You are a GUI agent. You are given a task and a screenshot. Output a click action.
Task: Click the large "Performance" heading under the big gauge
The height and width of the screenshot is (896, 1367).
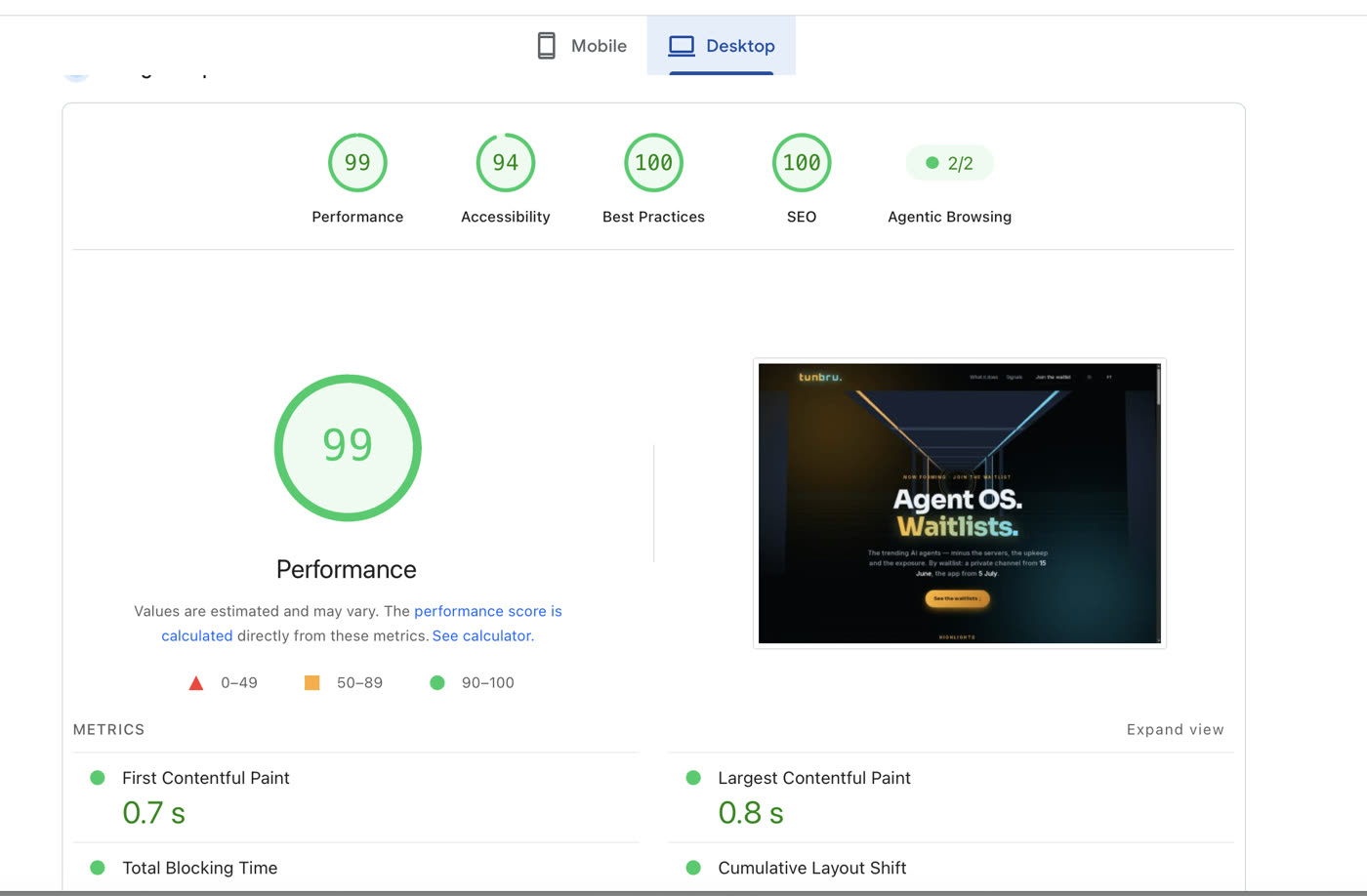pos(347,570)
